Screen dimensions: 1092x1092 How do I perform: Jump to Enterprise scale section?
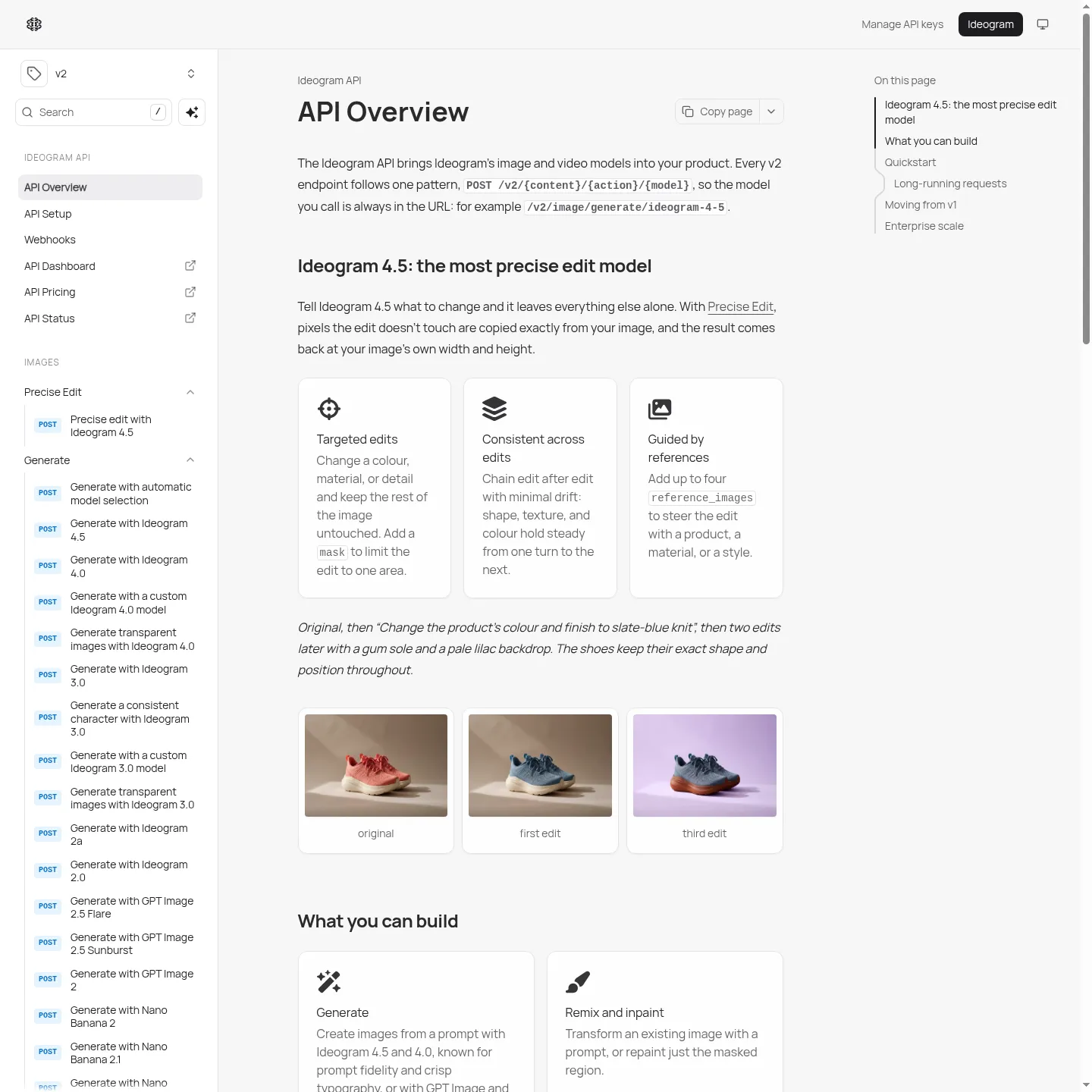[924, 226]
